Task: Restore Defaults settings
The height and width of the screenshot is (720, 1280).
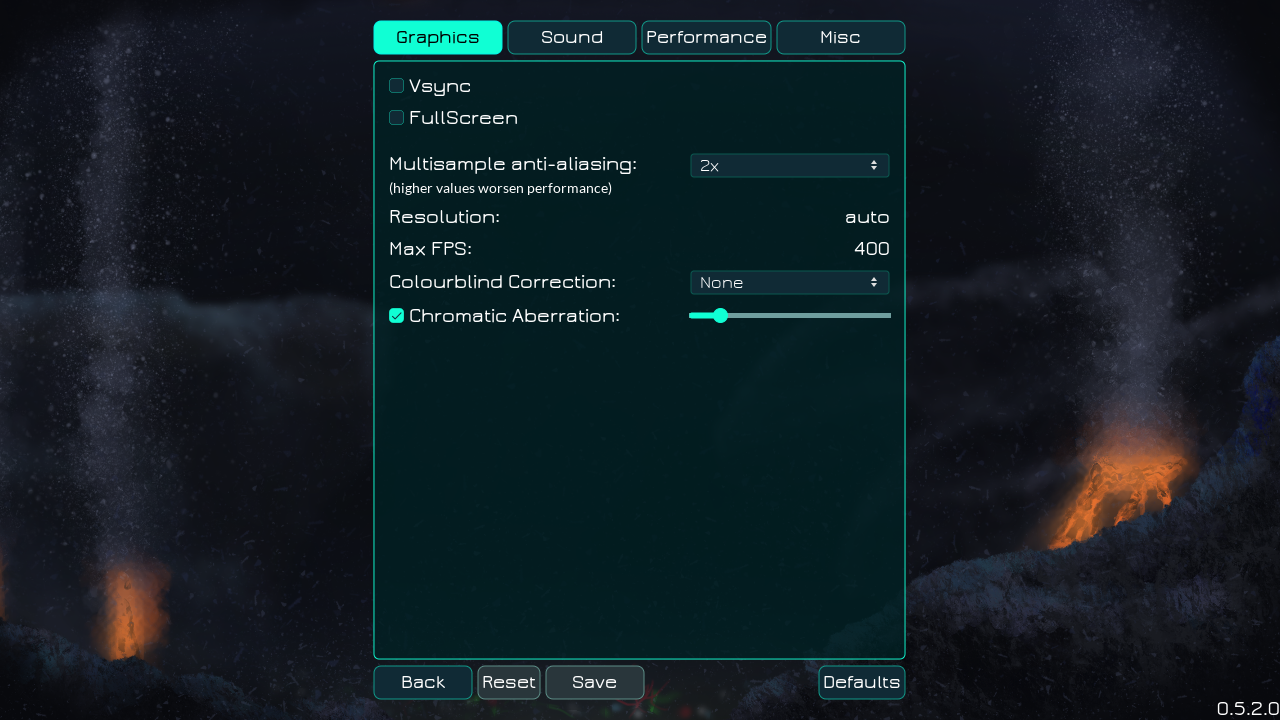Action: pos(862,682)
